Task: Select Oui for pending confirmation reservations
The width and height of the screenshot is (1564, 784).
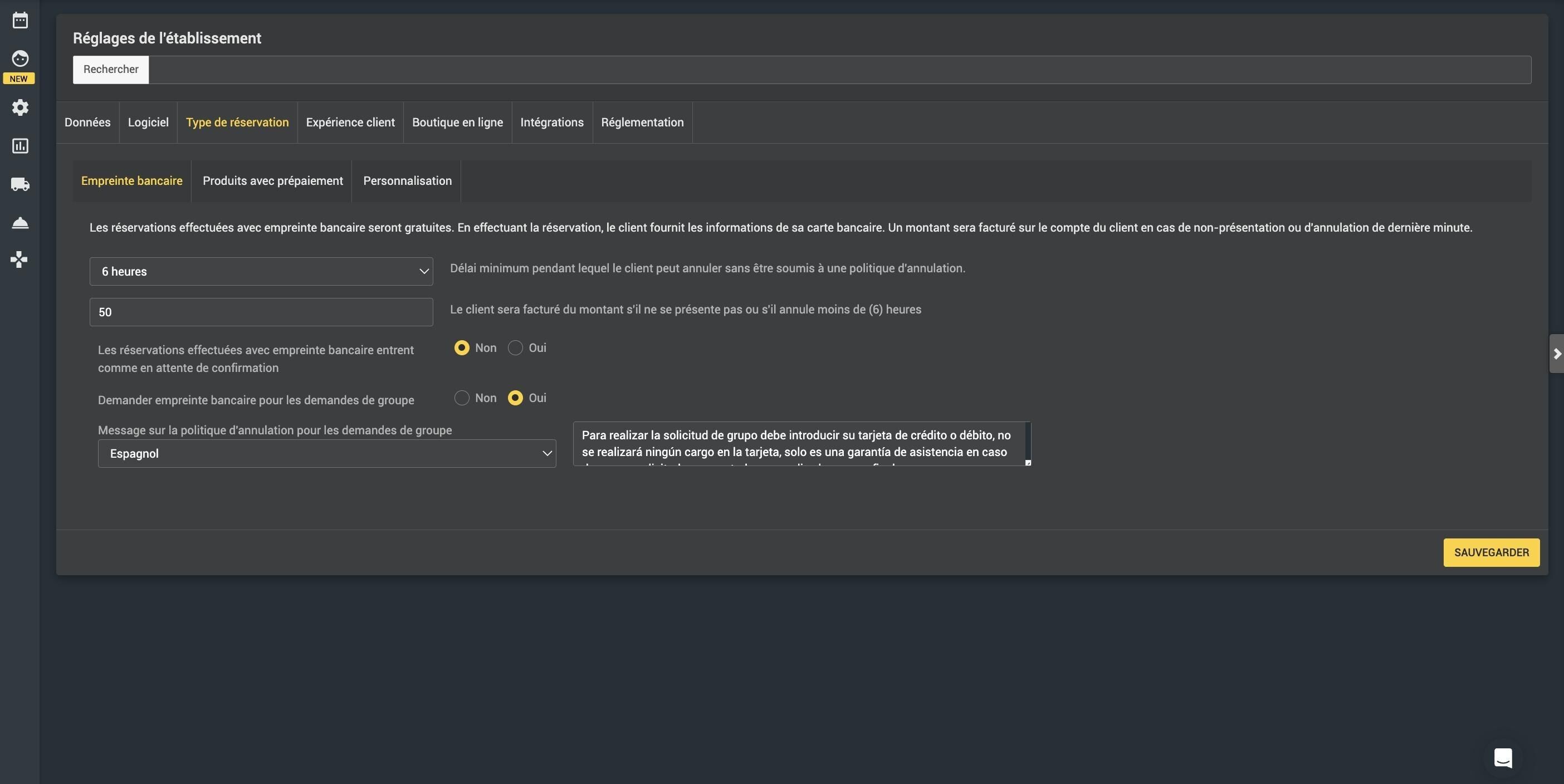Action: [x=515, y=347]
